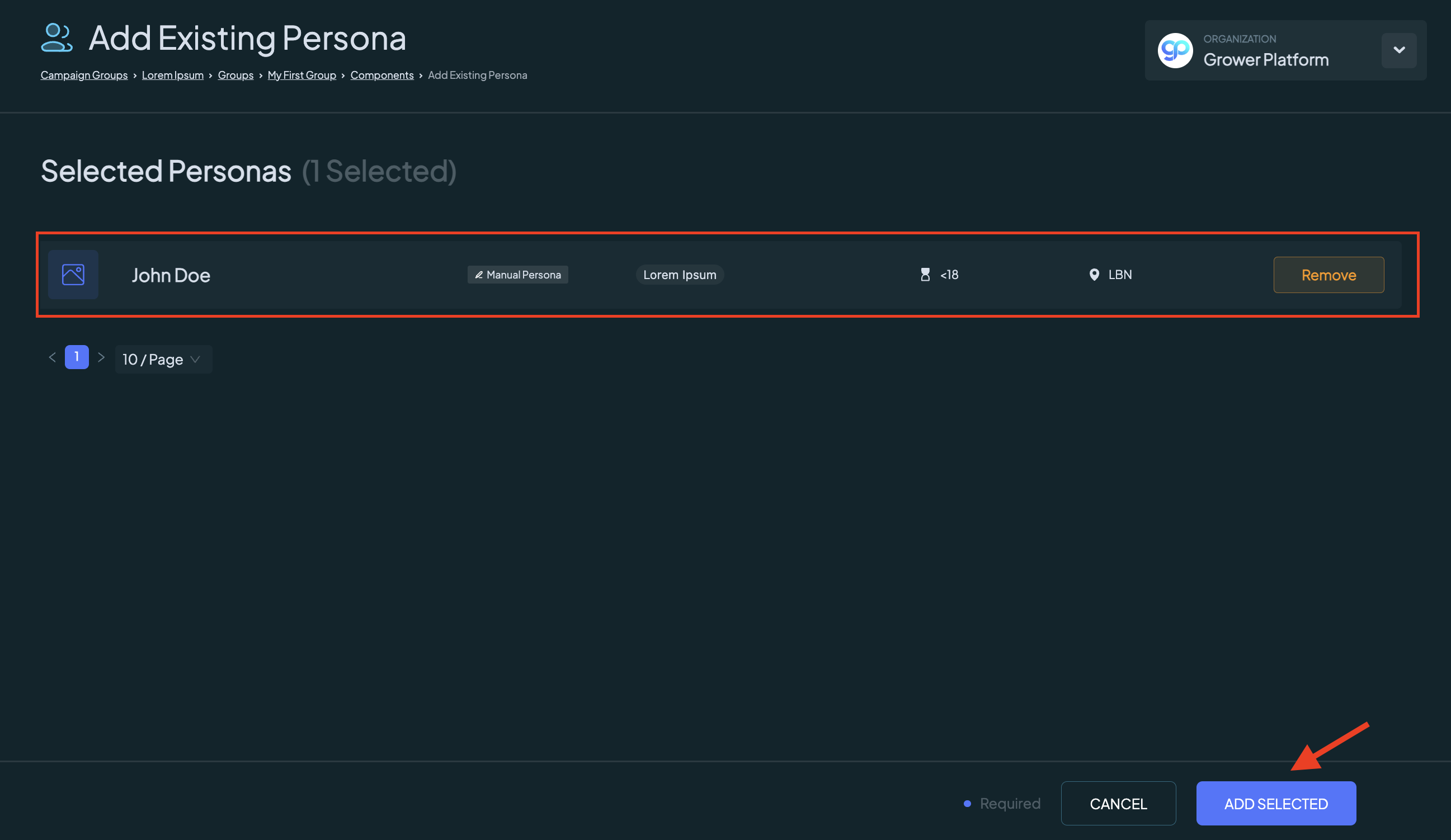
Task: Click the John Doe persona name
Action: (x=171, y=275)
